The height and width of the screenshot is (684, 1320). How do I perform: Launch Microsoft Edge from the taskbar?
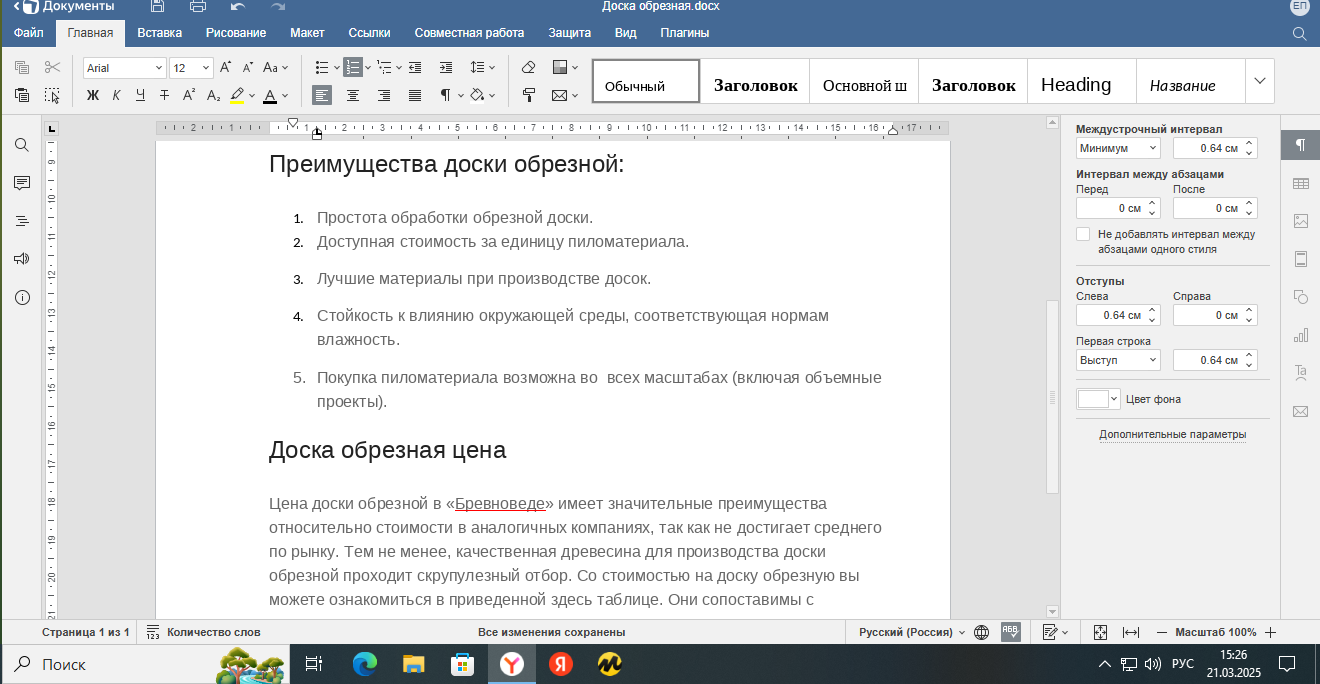[x=366, y=664]
